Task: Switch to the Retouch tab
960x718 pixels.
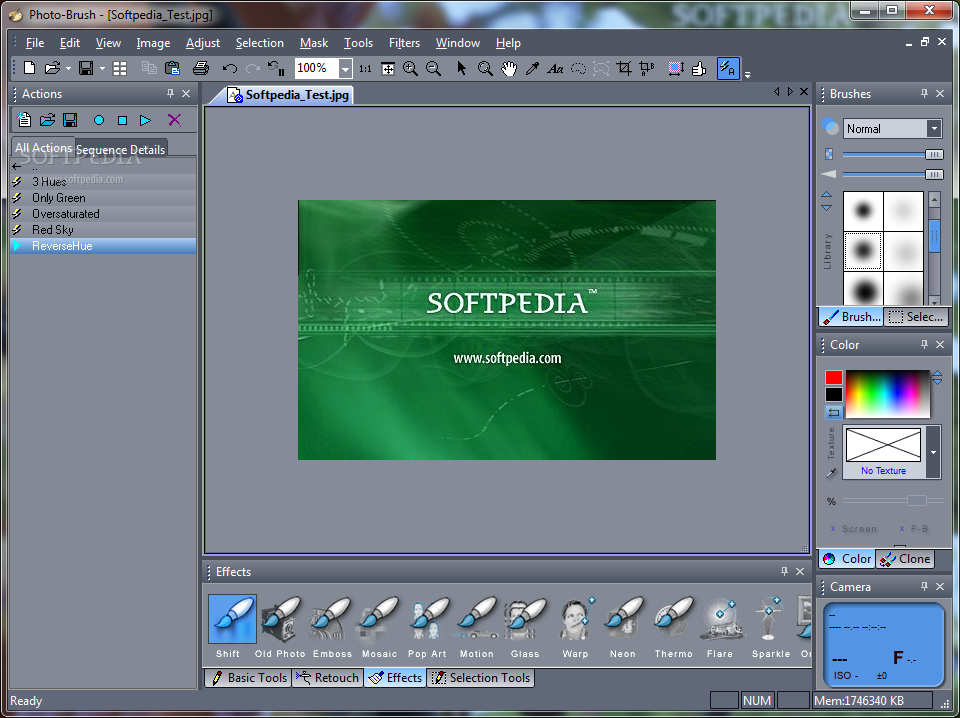Action: point(328,678)
